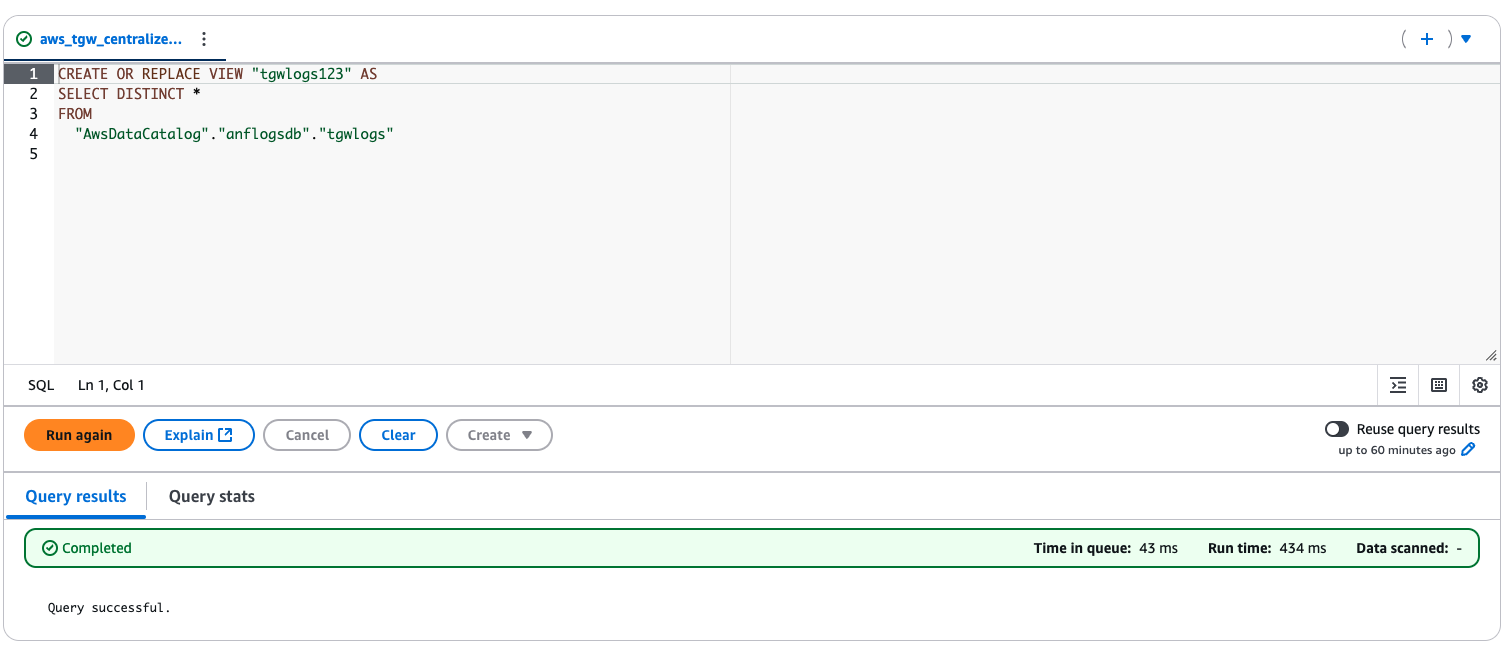Open the format query (indent) icon
Image resolution: width=1505 pixels, height=652 pixels.
1397,385
